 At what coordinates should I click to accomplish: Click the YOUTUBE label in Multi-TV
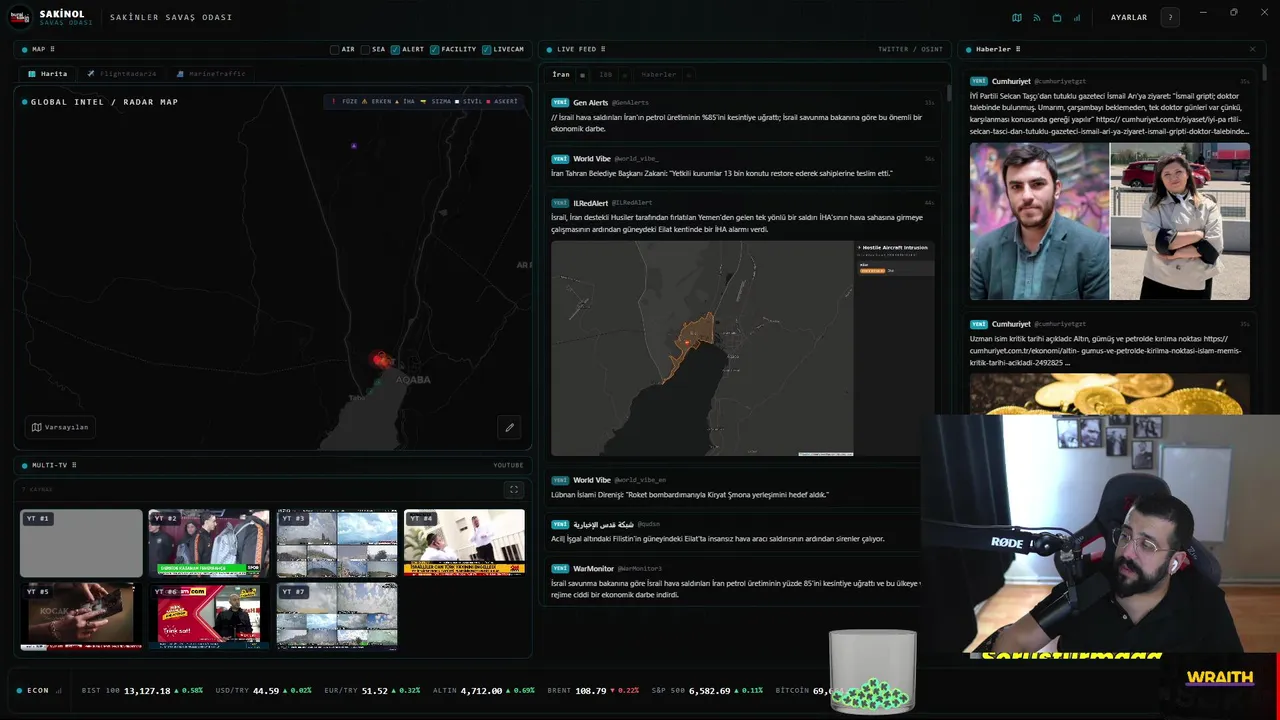pos(508,465)
